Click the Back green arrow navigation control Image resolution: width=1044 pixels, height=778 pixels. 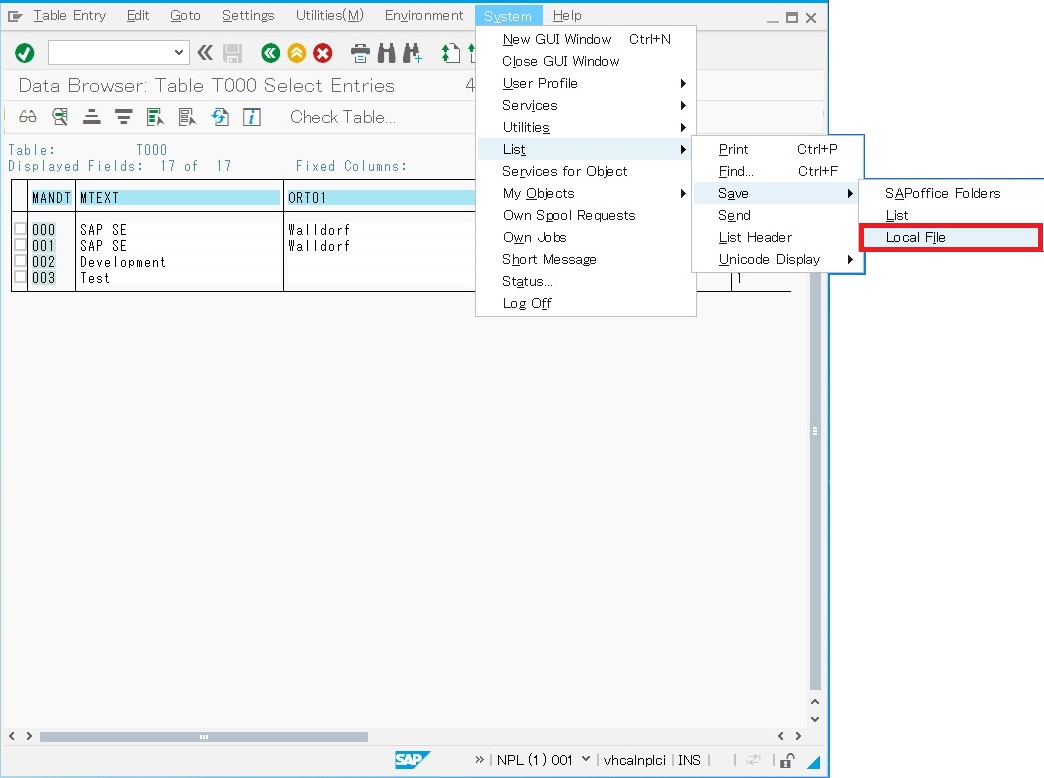(x=270, y=53)
